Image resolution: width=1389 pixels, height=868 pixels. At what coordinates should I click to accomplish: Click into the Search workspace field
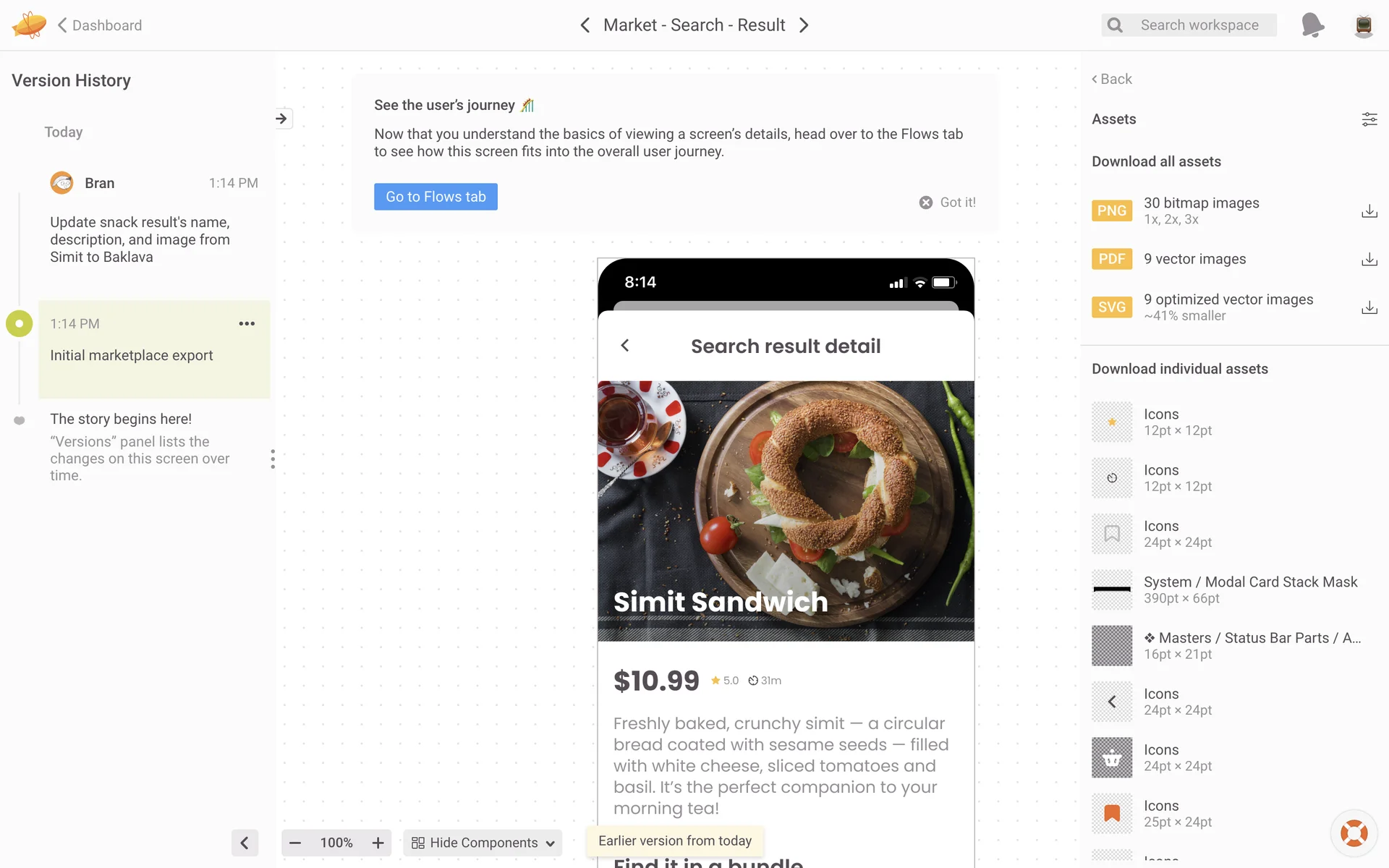click(x=1199, y=25)
